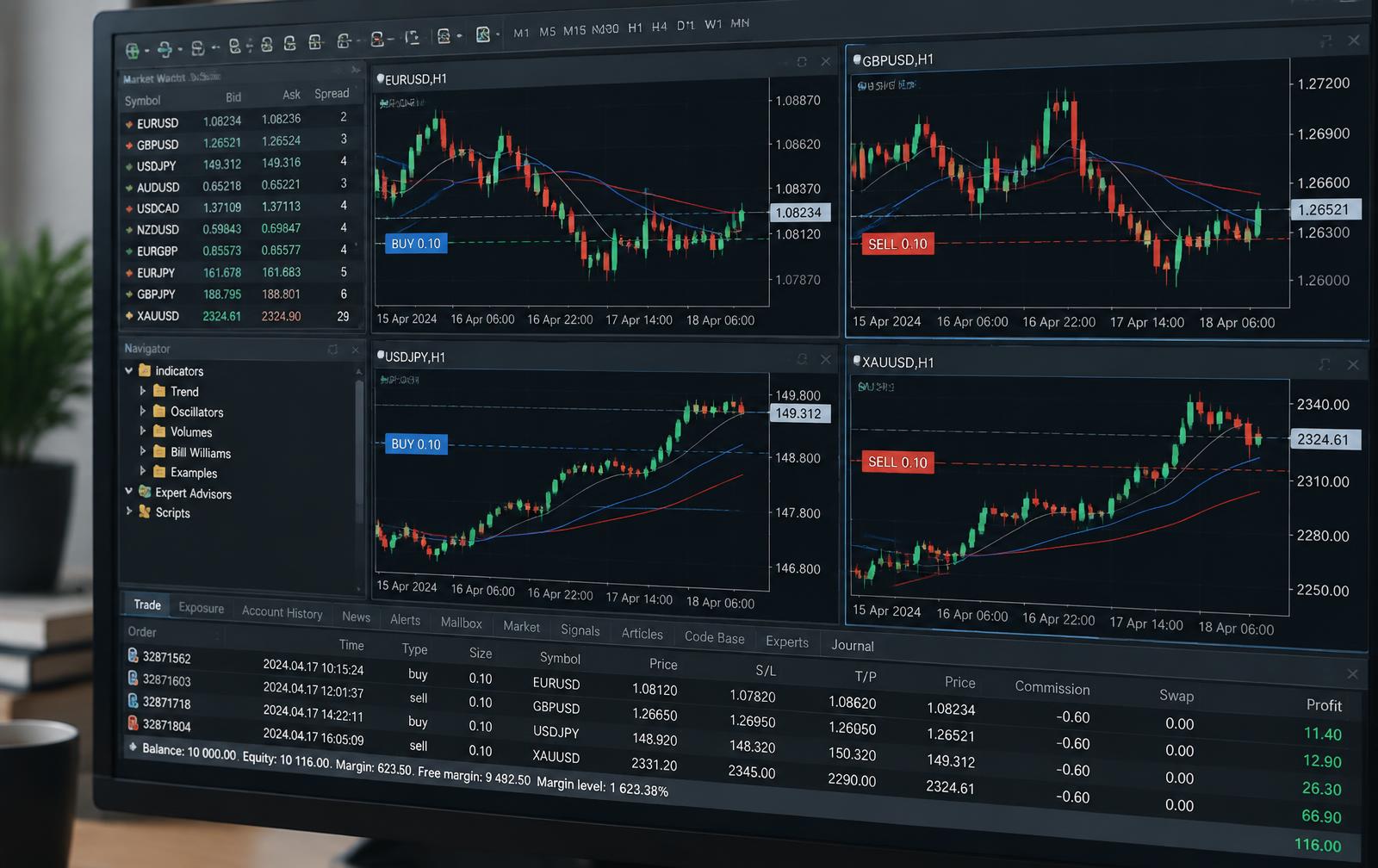Open the Exposure tab
Viewport: 1378px width, 868px height.
click(202, 608)
